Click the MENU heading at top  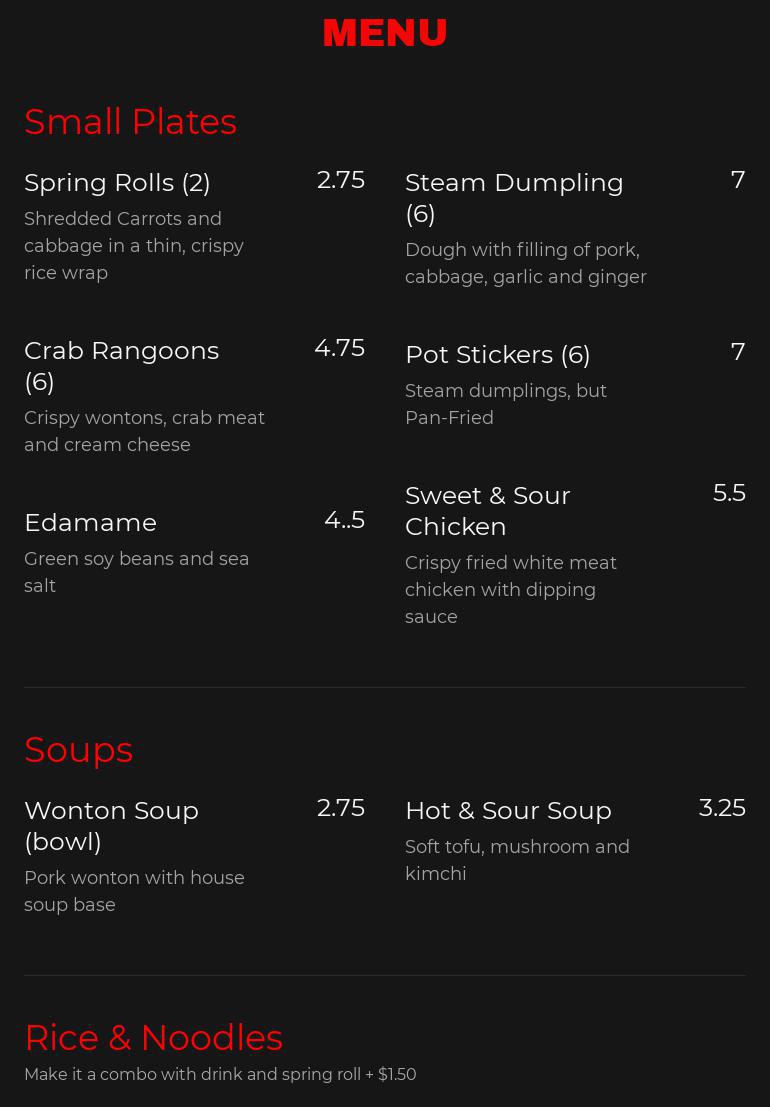click(385, 34)
